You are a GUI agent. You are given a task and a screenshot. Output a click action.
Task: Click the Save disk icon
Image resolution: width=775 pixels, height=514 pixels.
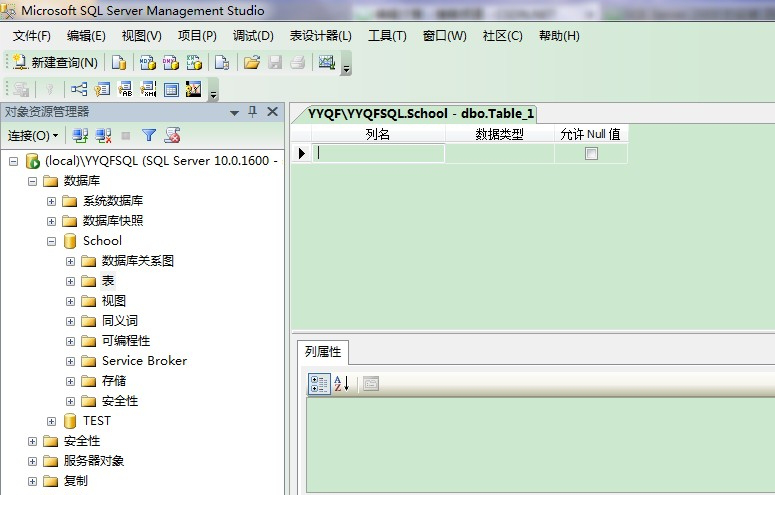click(x=275, y=62)
